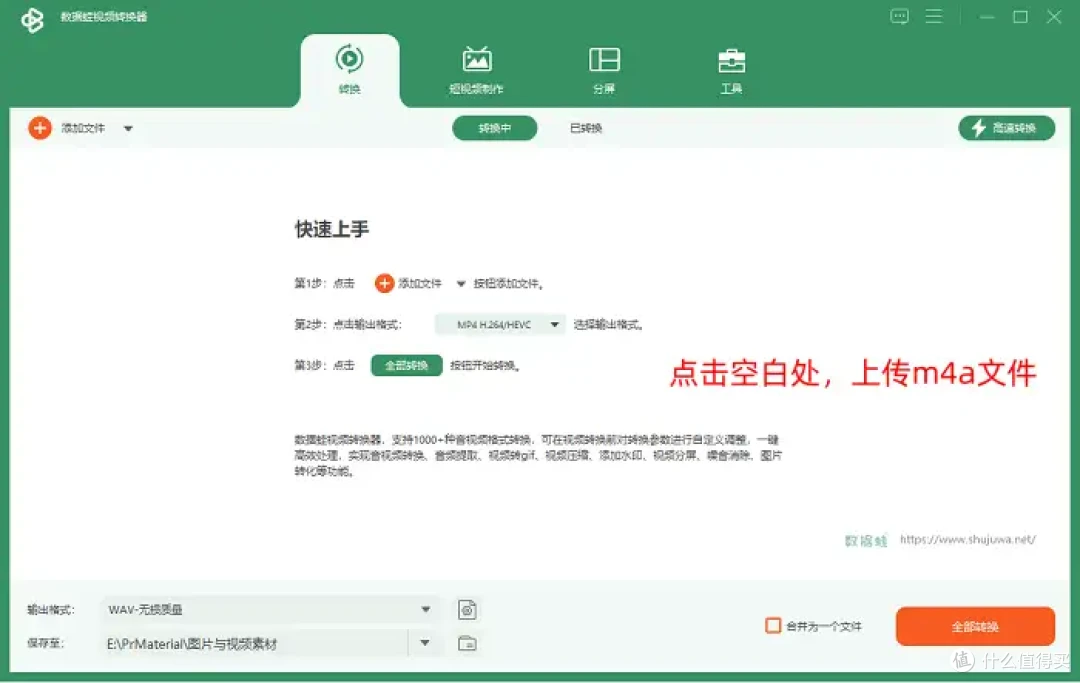Click the orange plus 添加文件 icon in the toolbar
This screenshot has height=683, width=1080.
point(40,128)
